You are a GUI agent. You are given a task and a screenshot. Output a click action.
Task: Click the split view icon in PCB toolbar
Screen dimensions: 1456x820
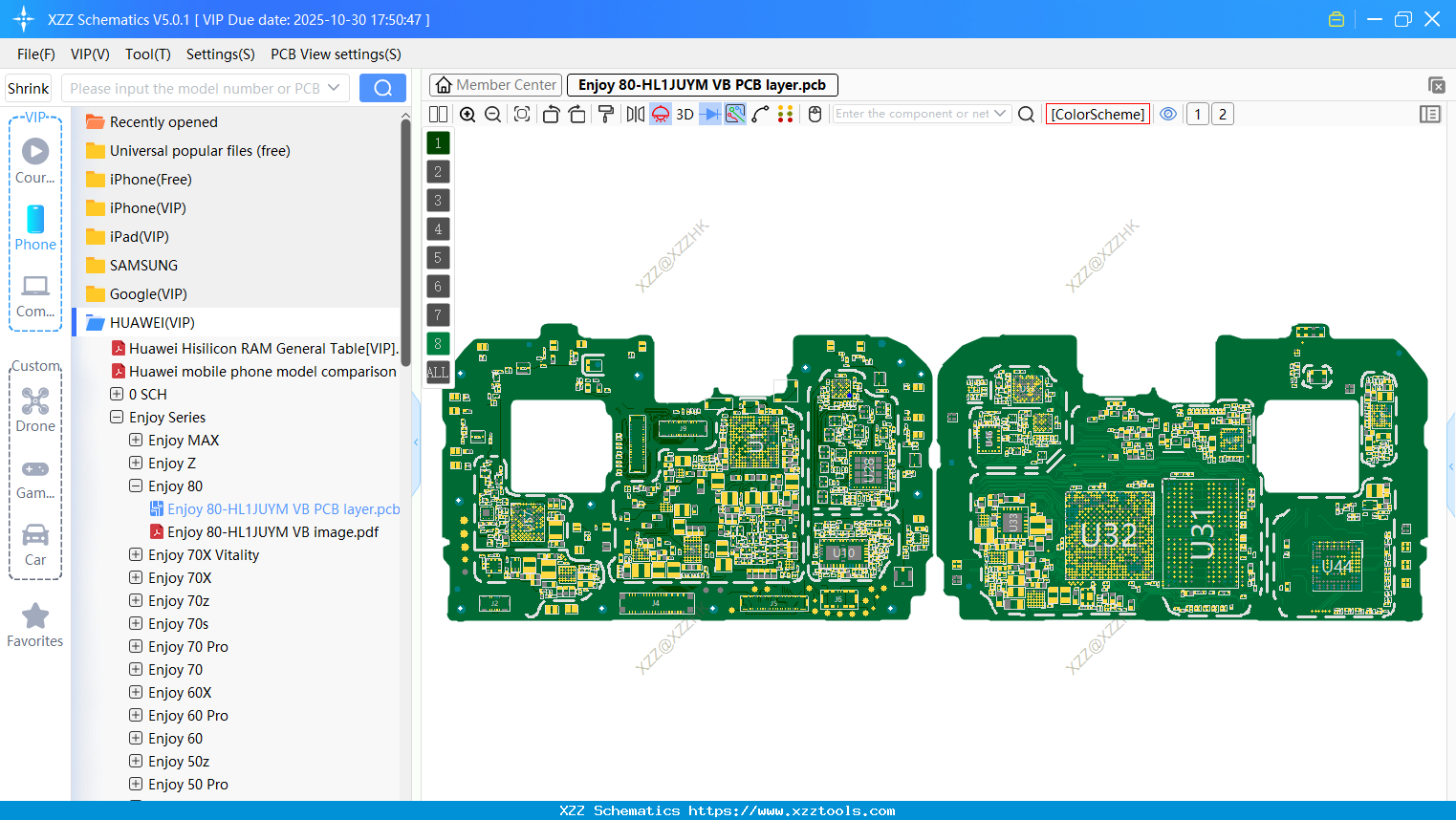coord(438,114)
